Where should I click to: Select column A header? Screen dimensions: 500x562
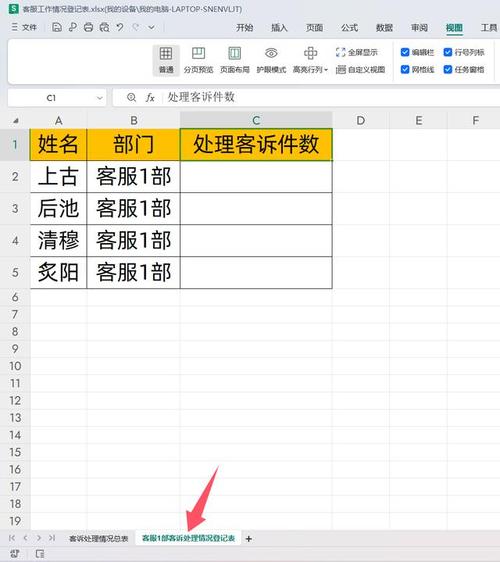(x=58, y=120)
